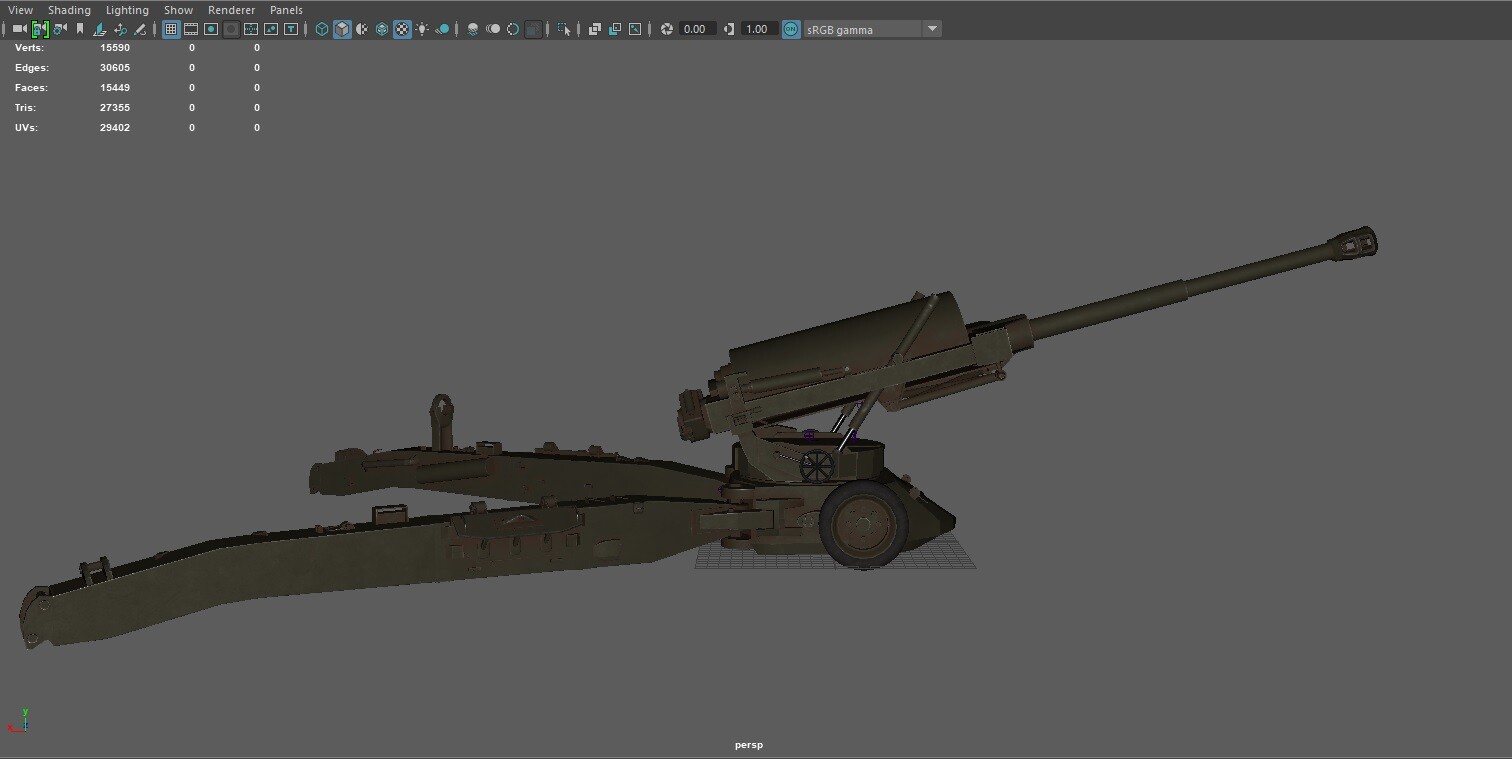Click the Lock Camera icon
The height and width of the screenshot is (759, 1512).
pyautogui.click(x=40, y=29)
